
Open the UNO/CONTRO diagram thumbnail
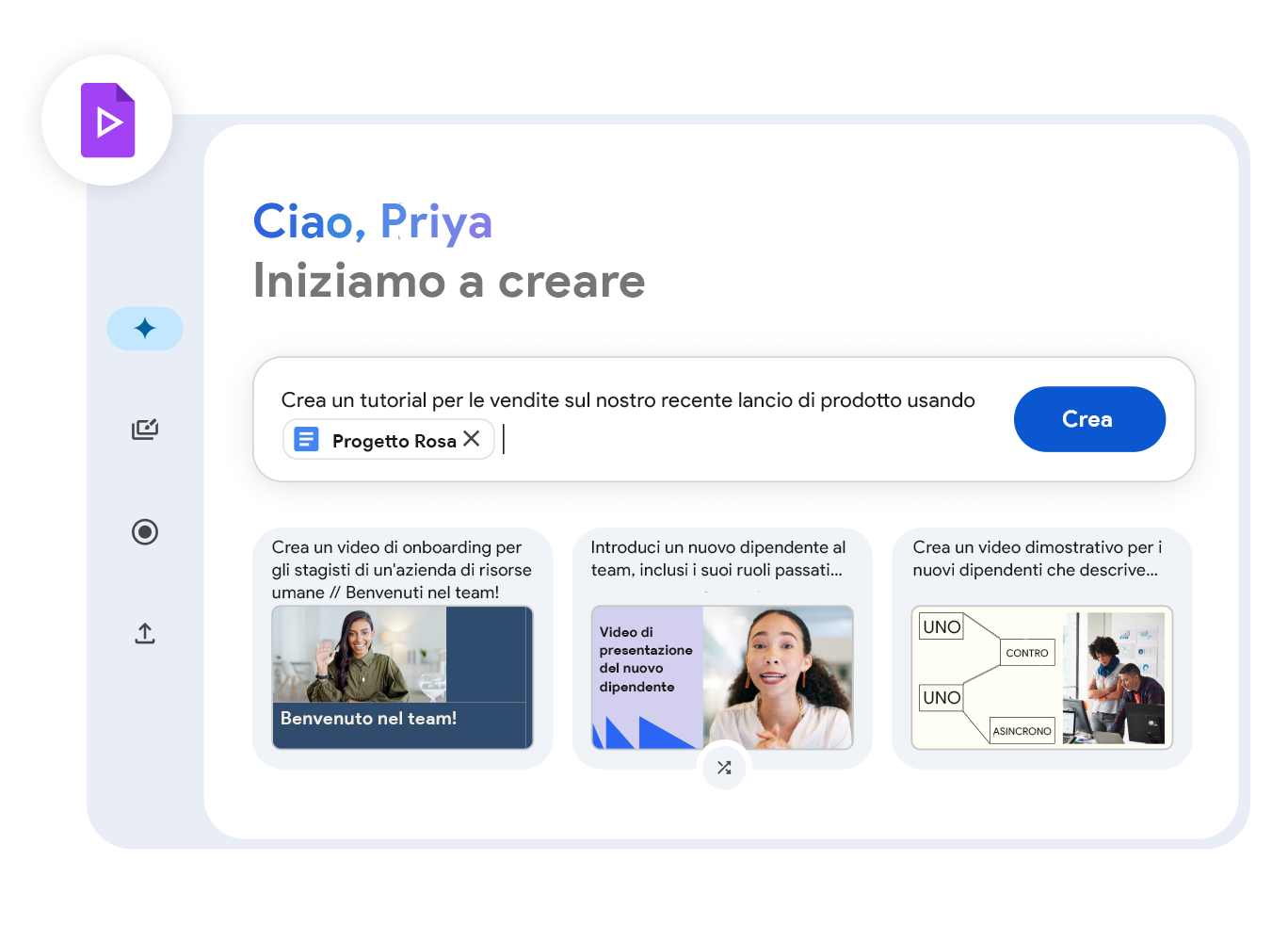[x=1041, y=677]
